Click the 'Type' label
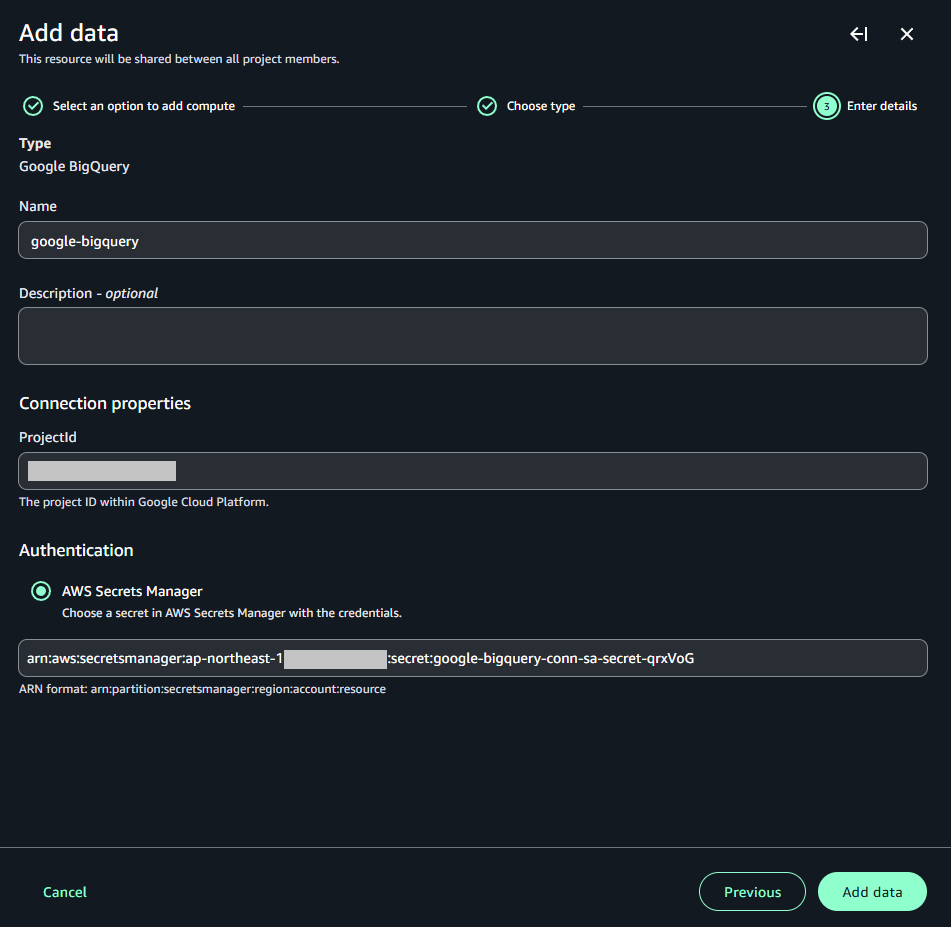Image resolution: width=951 pixels, height=927 pixels. [35, 144]
